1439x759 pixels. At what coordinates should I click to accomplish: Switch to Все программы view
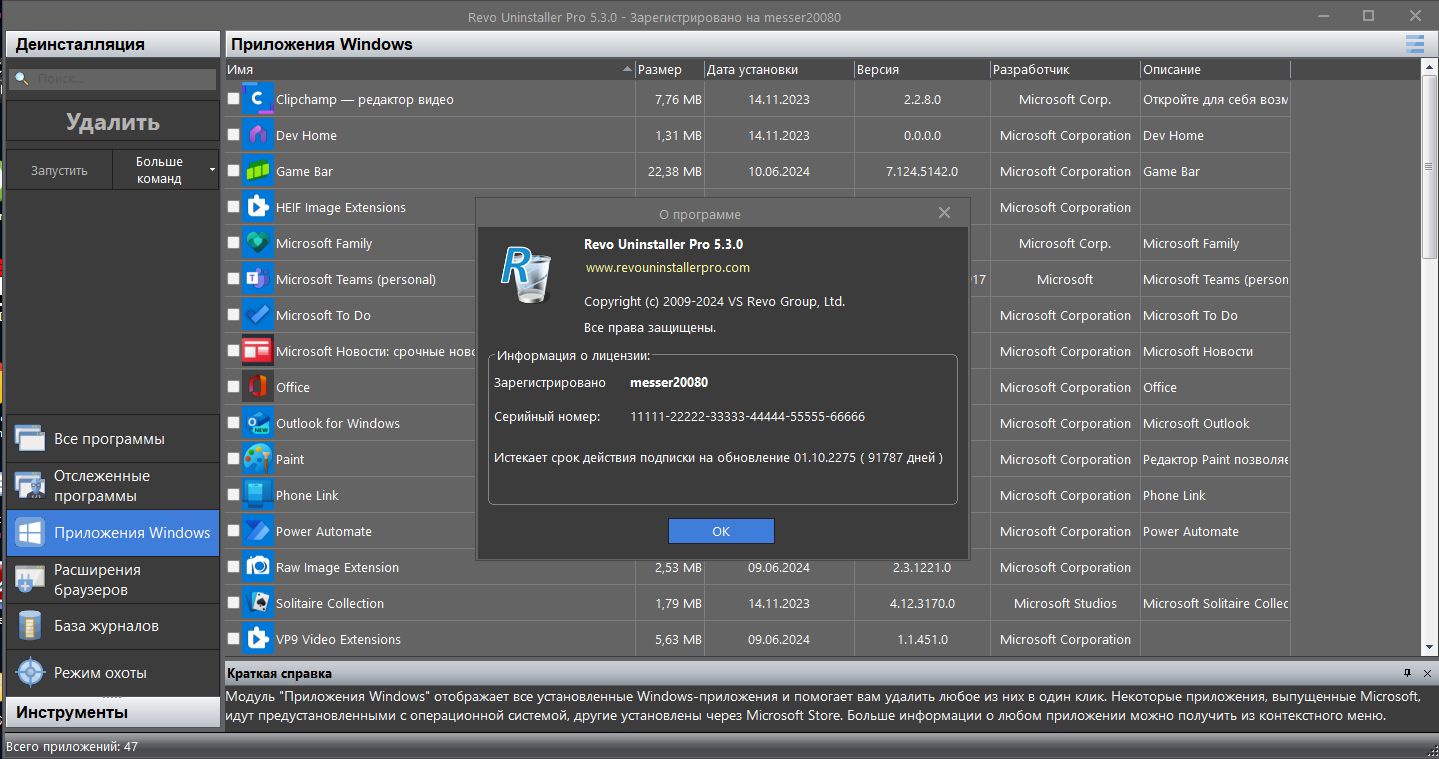113,439
